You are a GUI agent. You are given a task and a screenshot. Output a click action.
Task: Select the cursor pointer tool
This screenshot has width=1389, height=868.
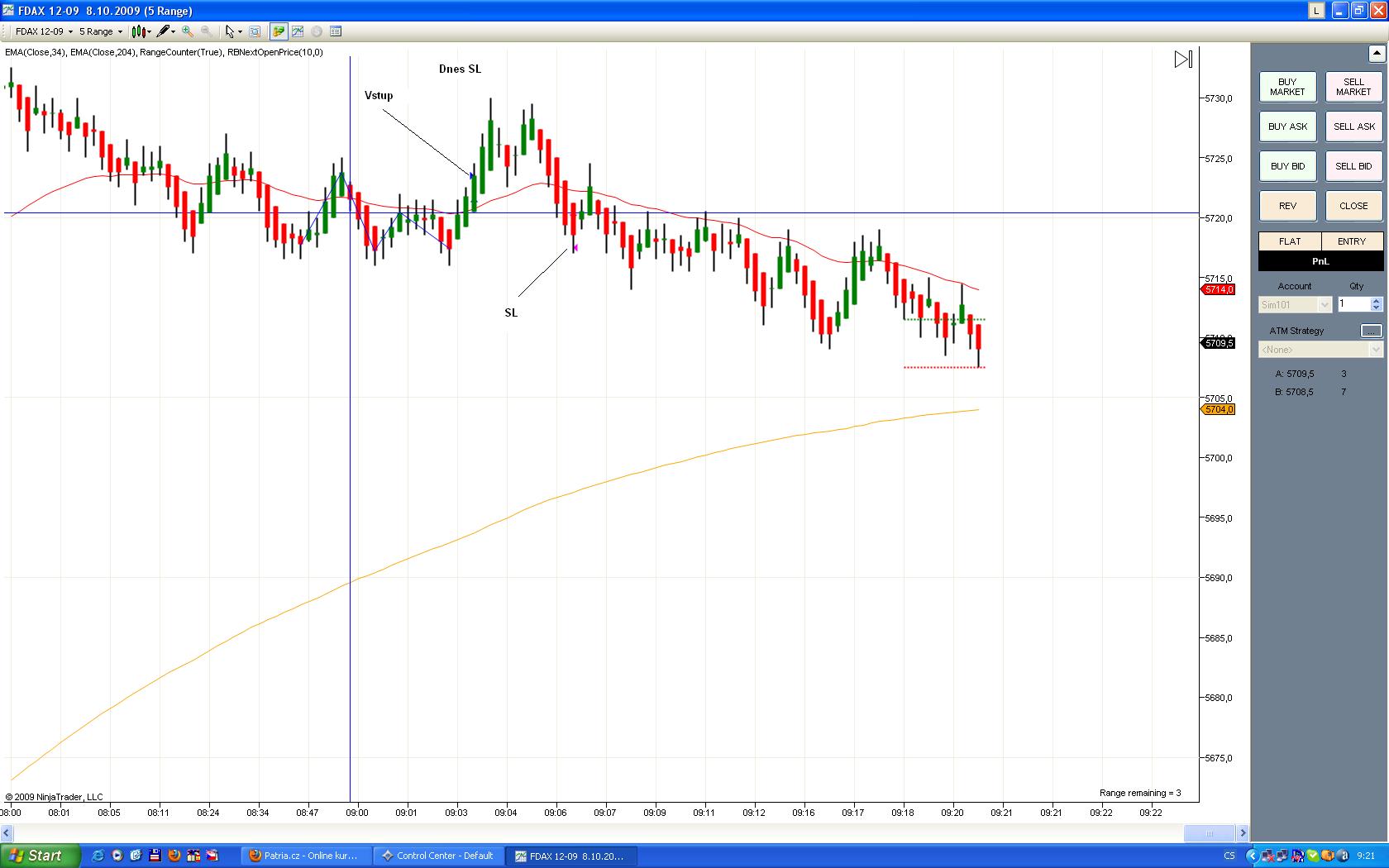232,31
